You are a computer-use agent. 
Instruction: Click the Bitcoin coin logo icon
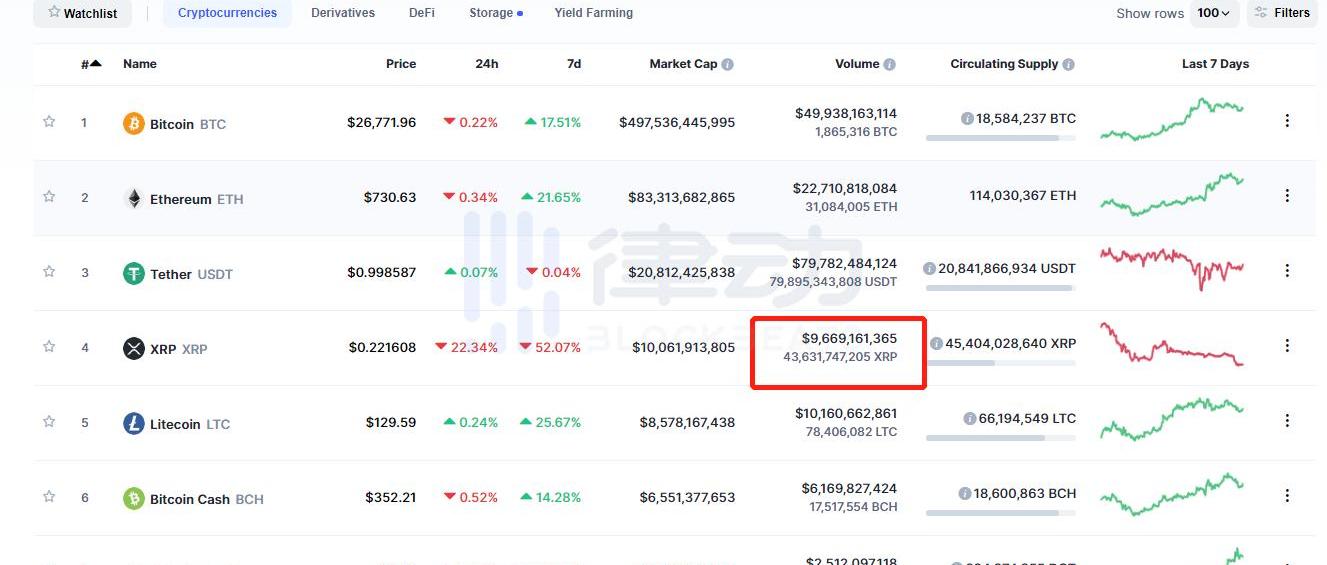pos(133,124)
